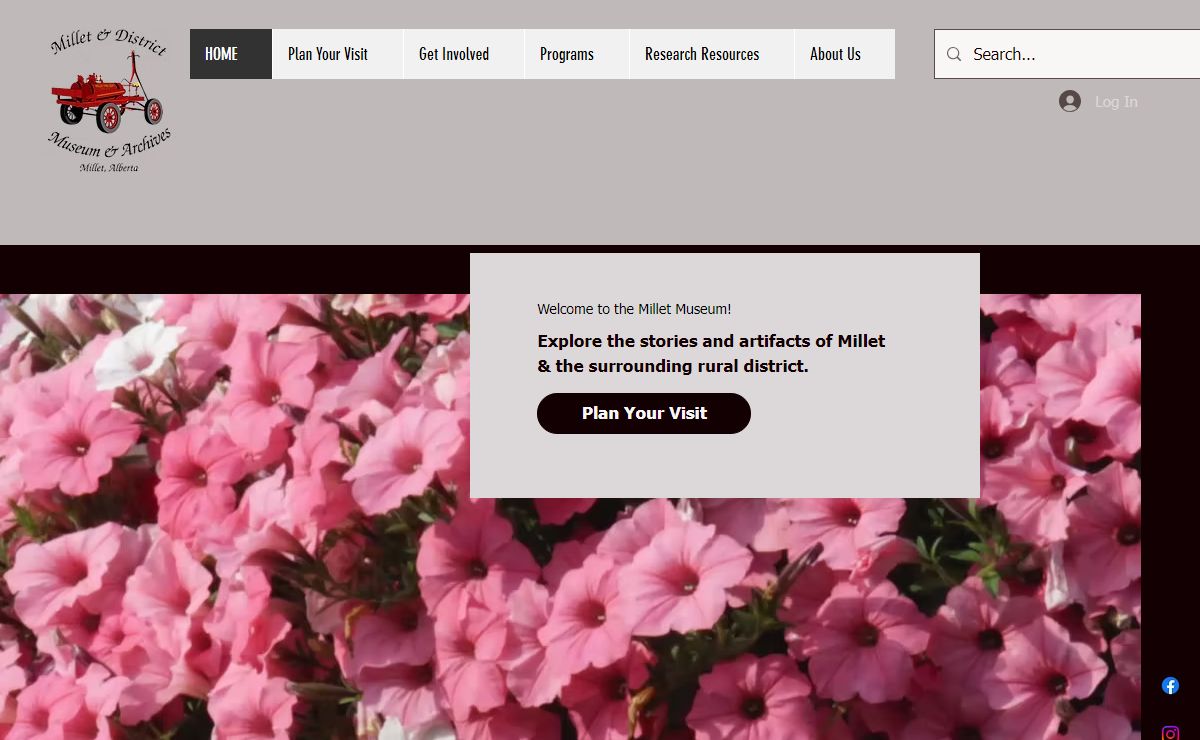This screenshot has height=740, width=1200.
Task: Select the Get Involved menu item
Action: (464, 54)
